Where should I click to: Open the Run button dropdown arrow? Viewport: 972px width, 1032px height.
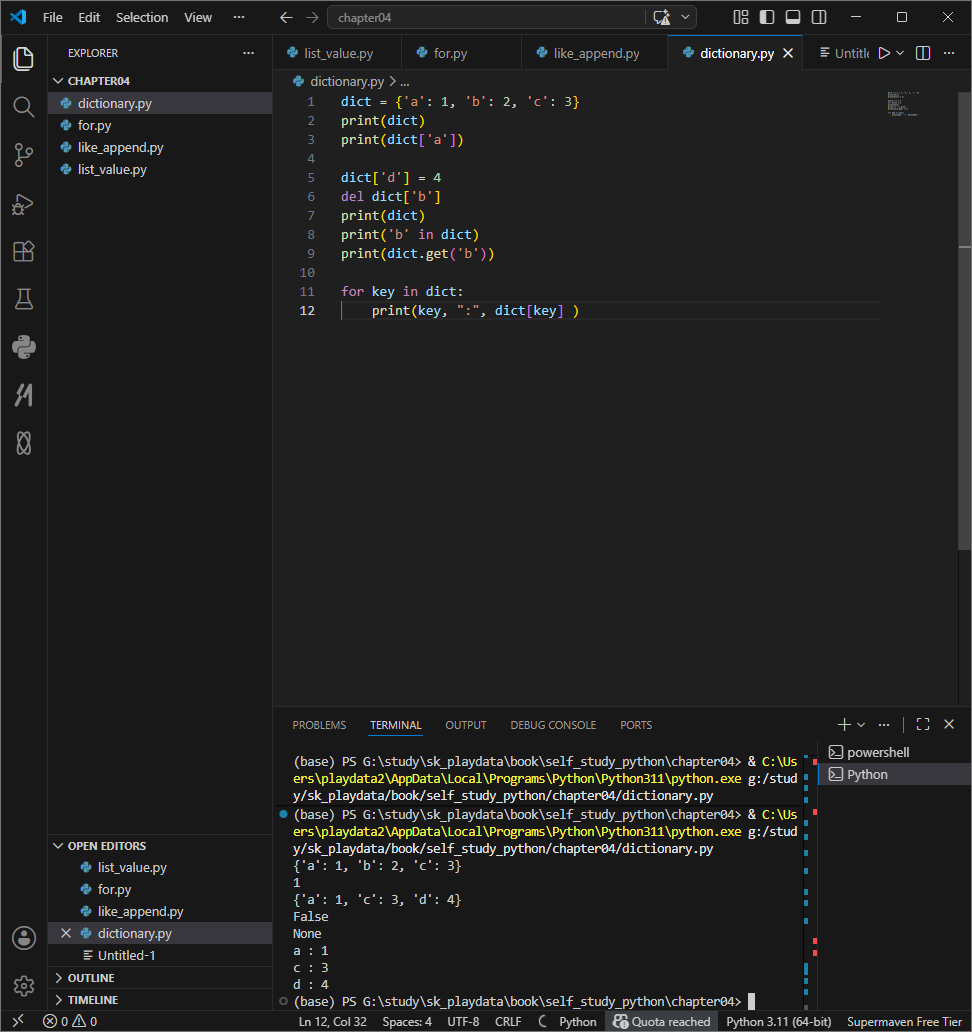tap(900, 53)
